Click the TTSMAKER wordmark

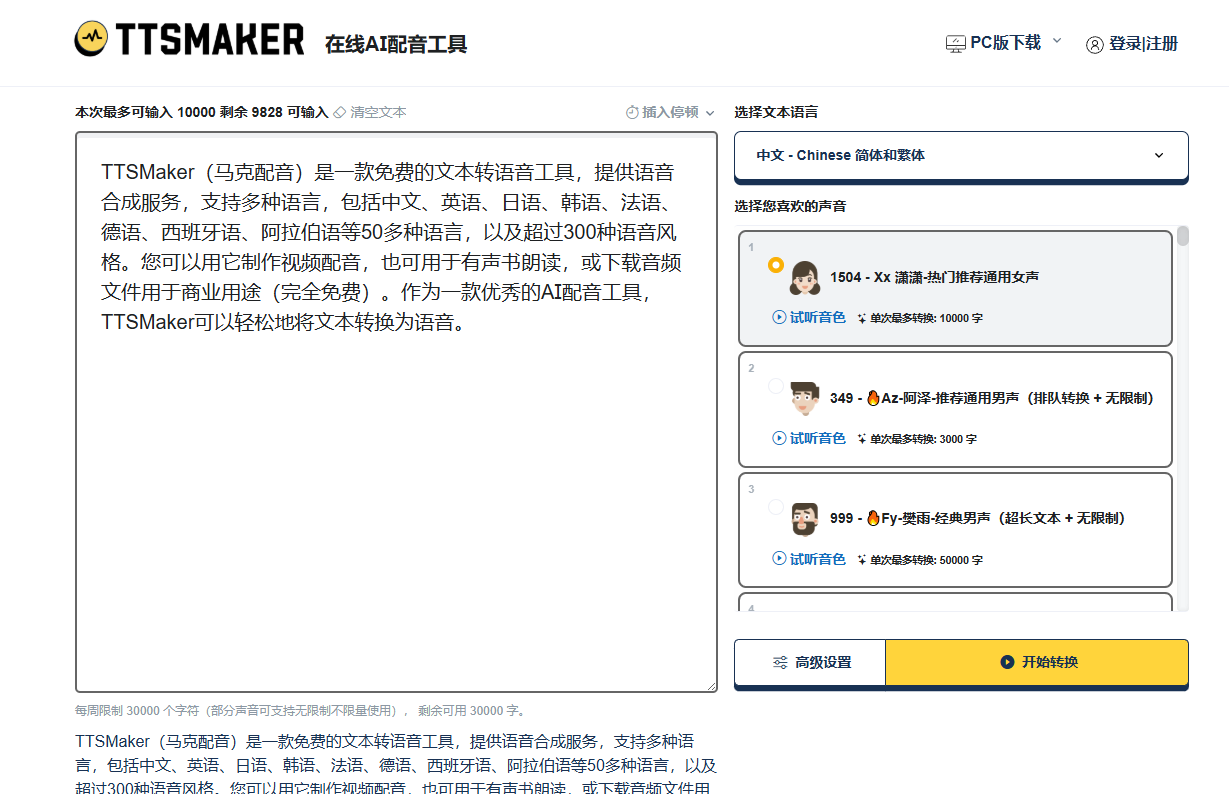[210, 40]
